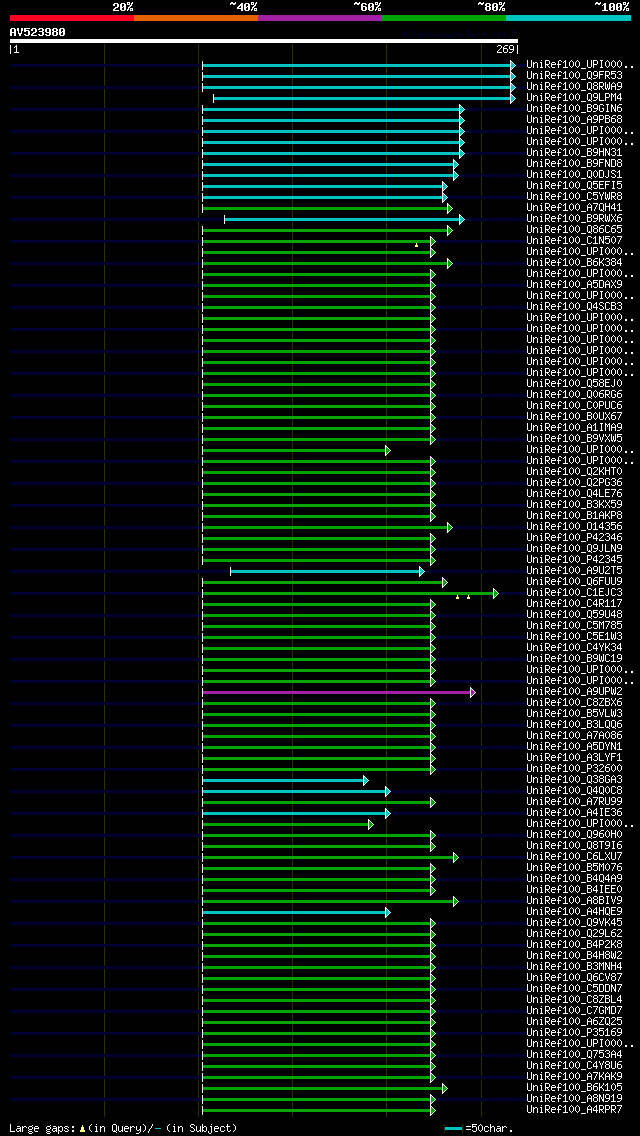Viewport: 640px width, 1136px height.
Task: Open hit UniRef100_A7QH41
Action: click(x=574, y=208)
